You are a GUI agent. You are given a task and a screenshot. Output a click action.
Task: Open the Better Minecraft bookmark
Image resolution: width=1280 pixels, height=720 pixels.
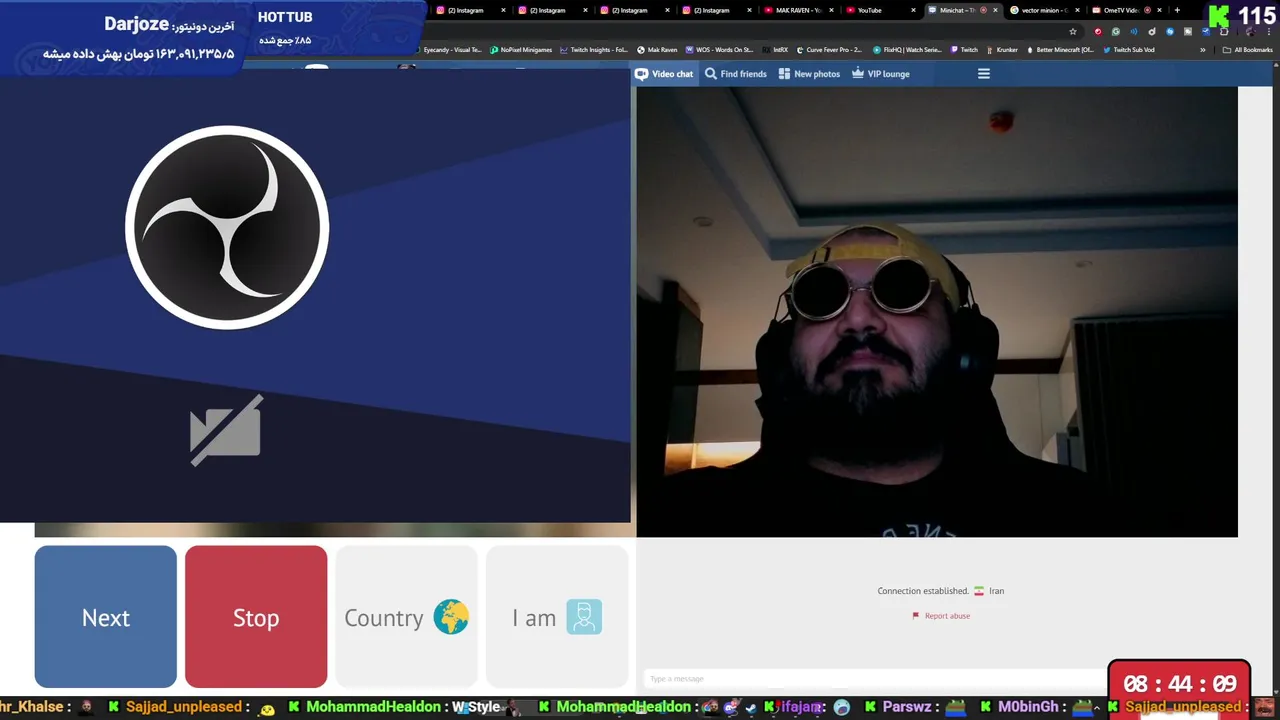tap(1060, 49)
